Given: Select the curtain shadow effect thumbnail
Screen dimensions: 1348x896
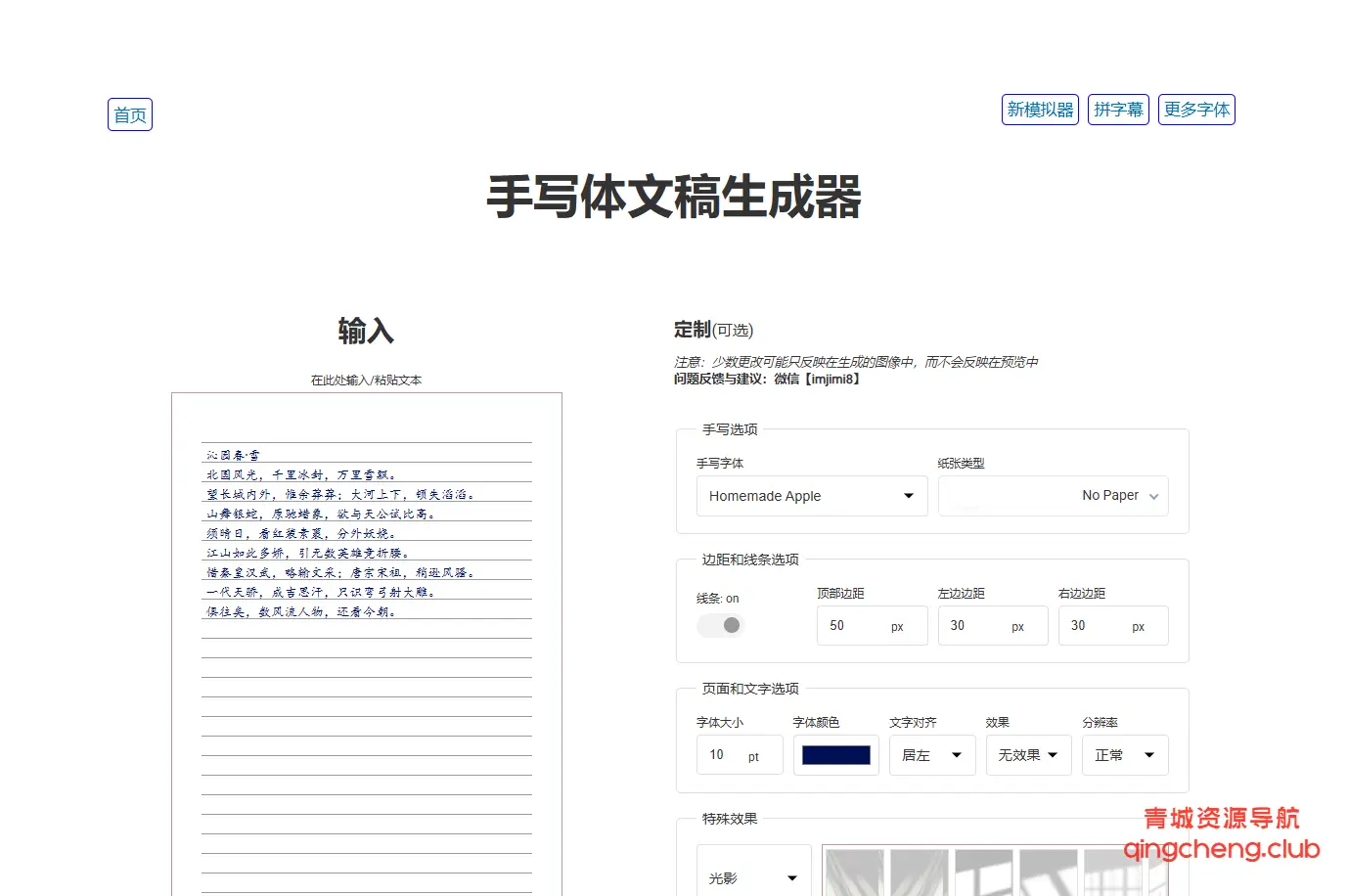Looking at the screenshot, I should coord(853,875).
